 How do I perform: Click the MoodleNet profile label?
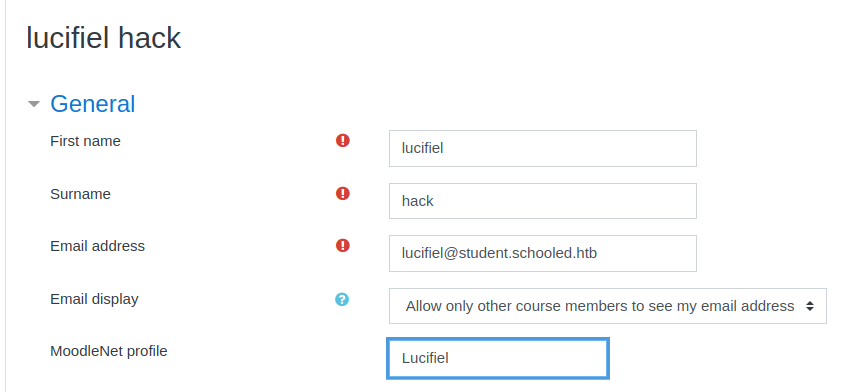click(x=108, y=351)
